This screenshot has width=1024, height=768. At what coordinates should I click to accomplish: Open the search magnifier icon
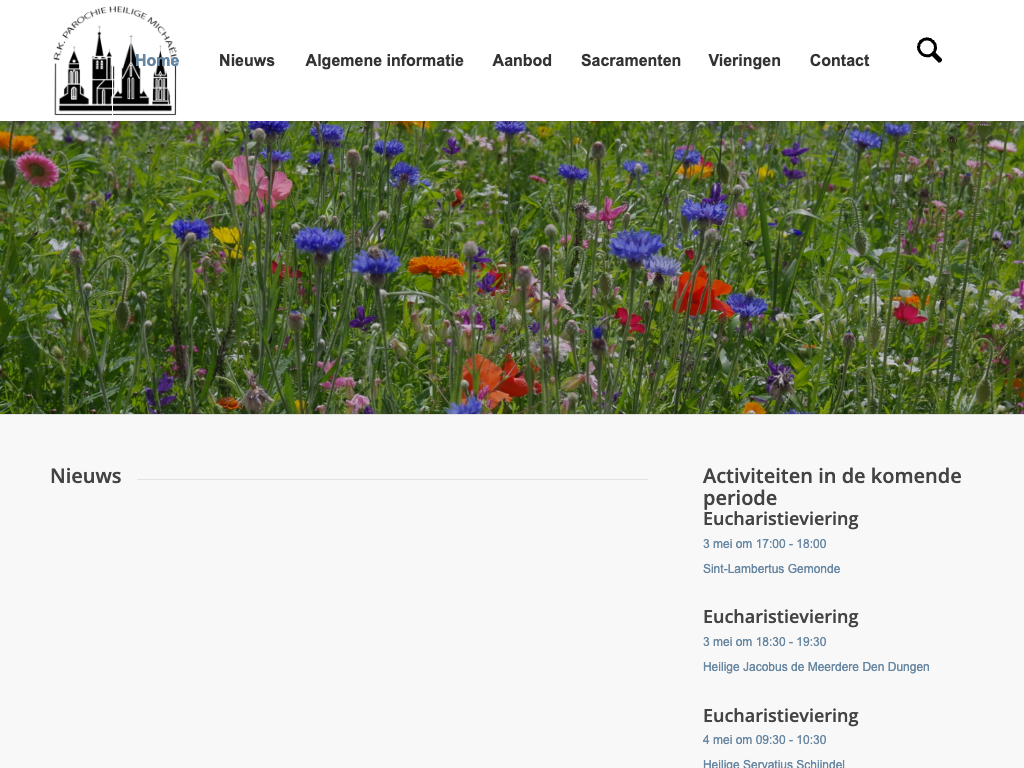(x=929, y=50)
